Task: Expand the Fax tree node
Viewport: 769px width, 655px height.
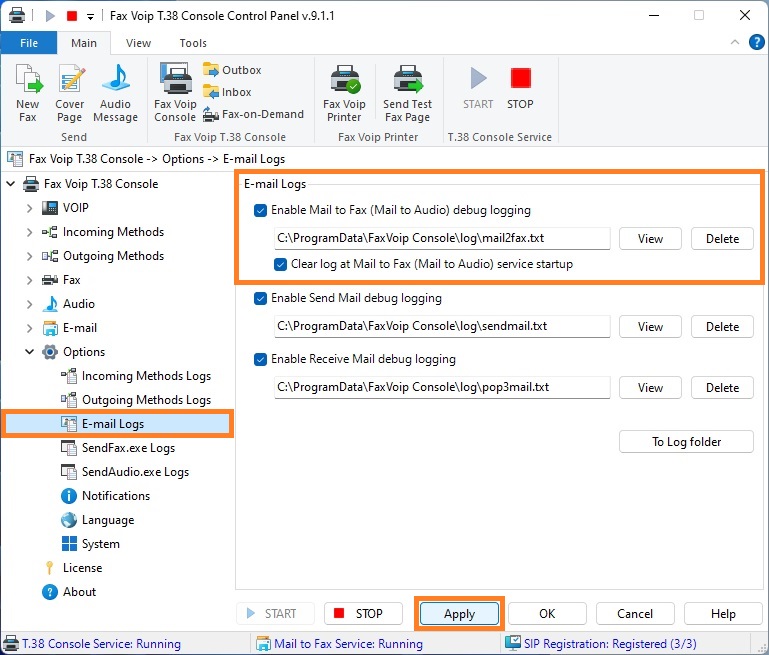Action: coord(29,280)
